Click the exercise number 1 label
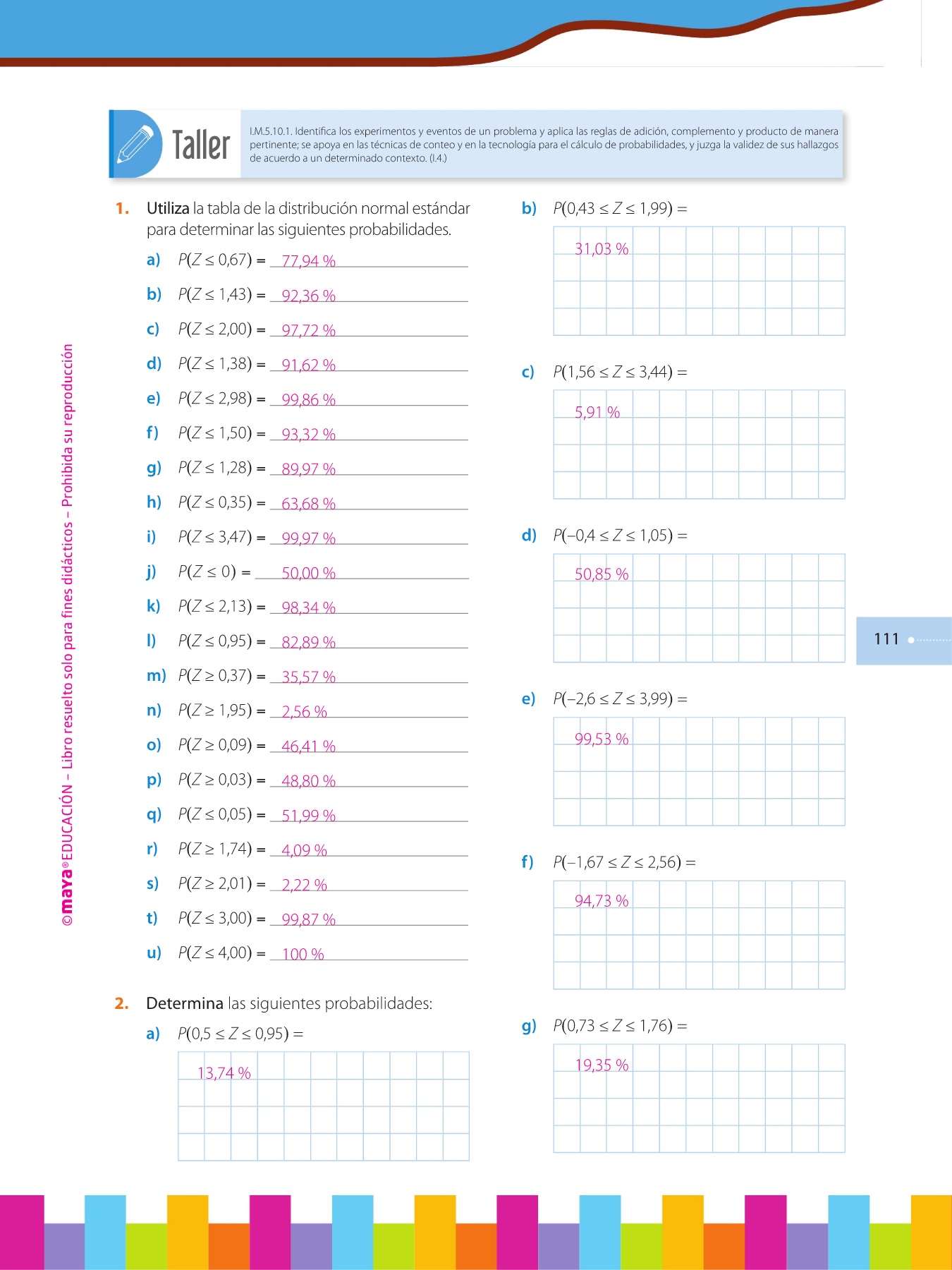Image resolution: width=952 pixels, height=1270 pixels. [123, 208]
